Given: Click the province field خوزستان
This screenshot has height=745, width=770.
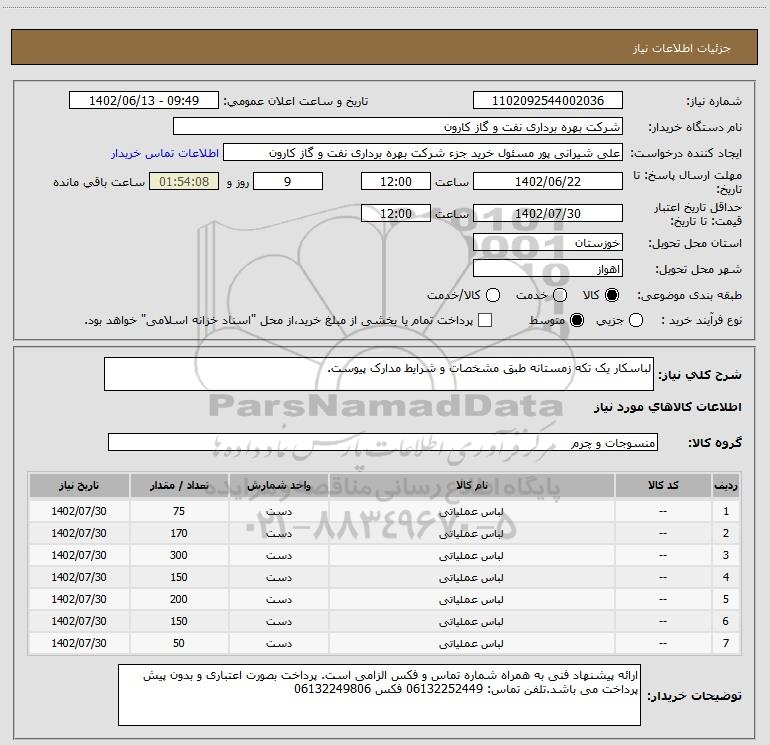Looking at the screenshot, I should 548,243.
